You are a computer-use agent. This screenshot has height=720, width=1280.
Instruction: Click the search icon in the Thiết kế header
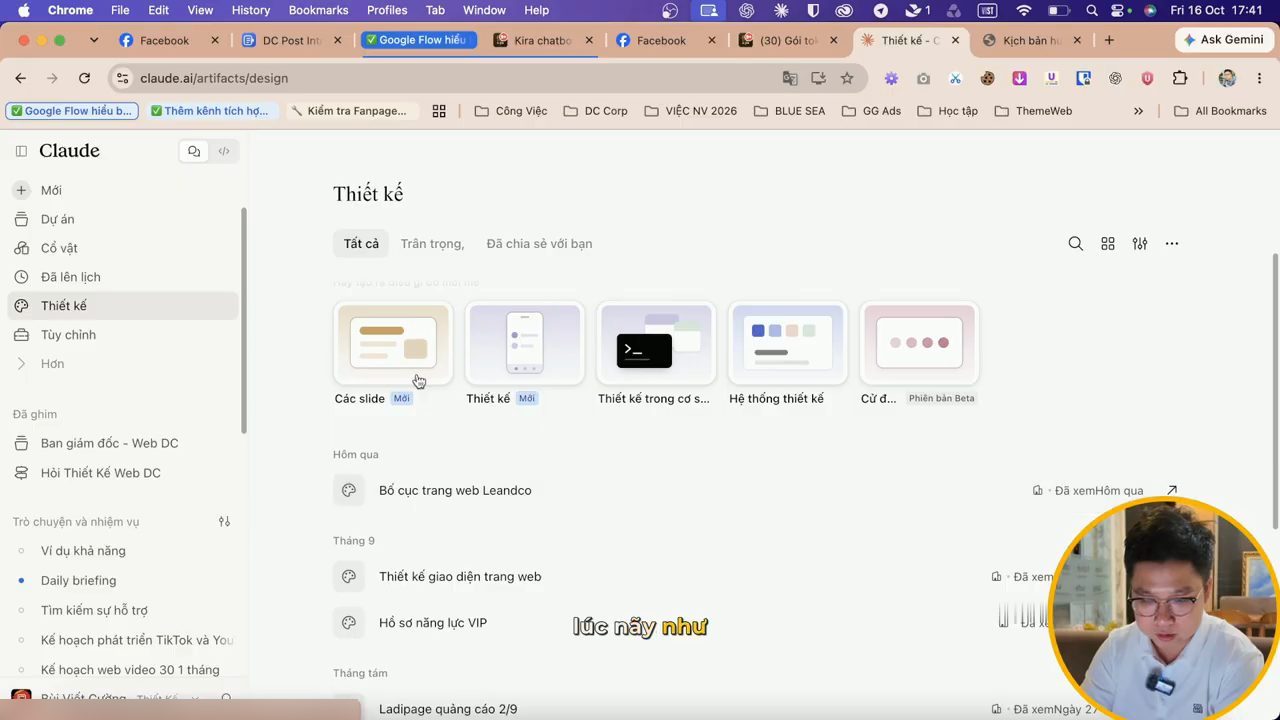pos(1075,243)
